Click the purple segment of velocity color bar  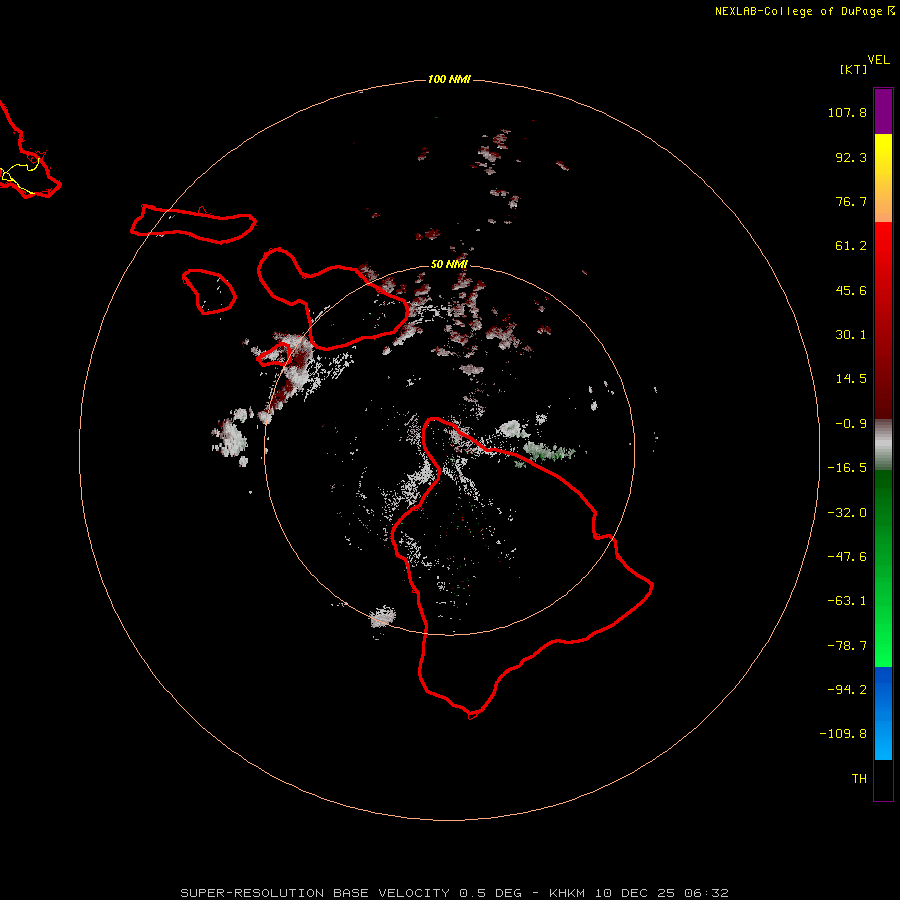tap(883, 111)
